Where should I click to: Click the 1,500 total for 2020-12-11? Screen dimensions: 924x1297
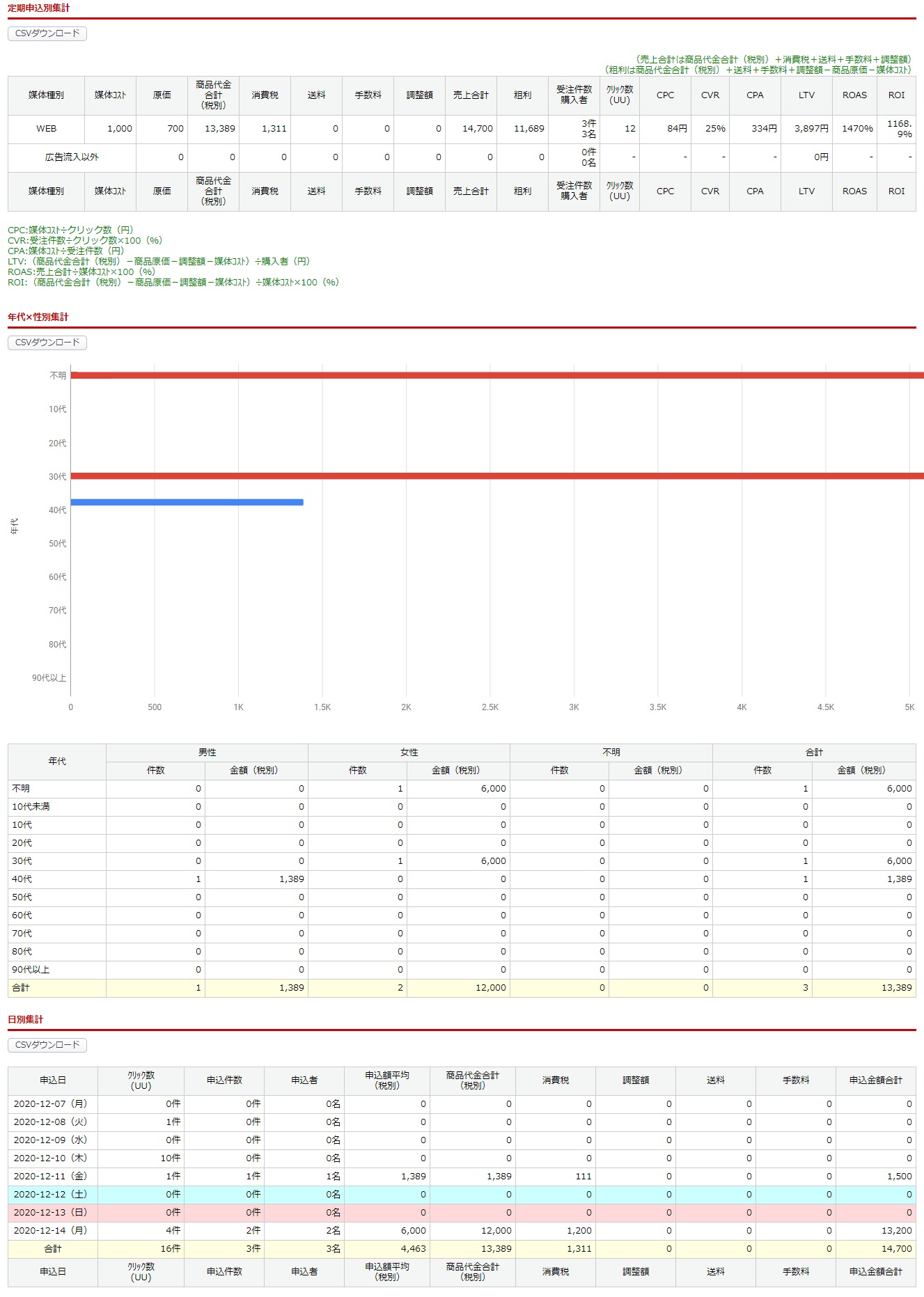tap(900, 1177)
